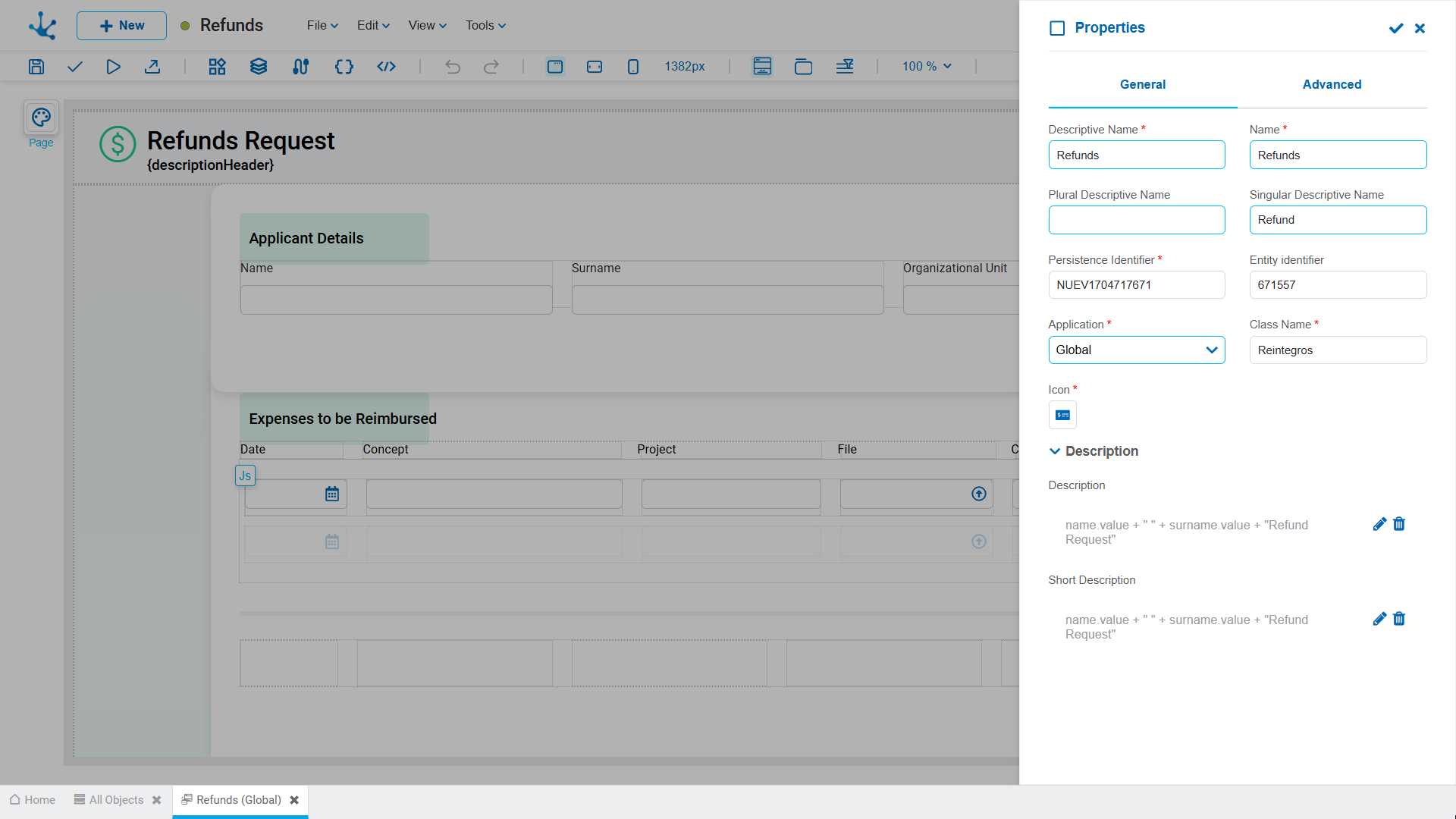Image resolution: width=1456 pixels, height=819 pixels.
Task: Click the layers/stacked panels icon
Action: [259, 66]
